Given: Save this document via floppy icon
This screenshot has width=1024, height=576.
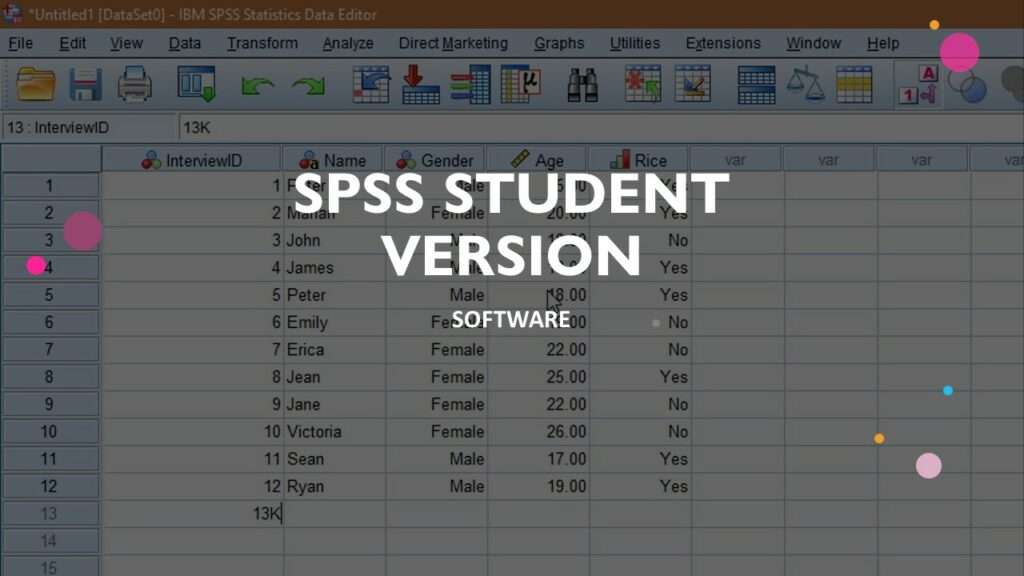Looking at the screenshot, I should [x=86, y=84].
